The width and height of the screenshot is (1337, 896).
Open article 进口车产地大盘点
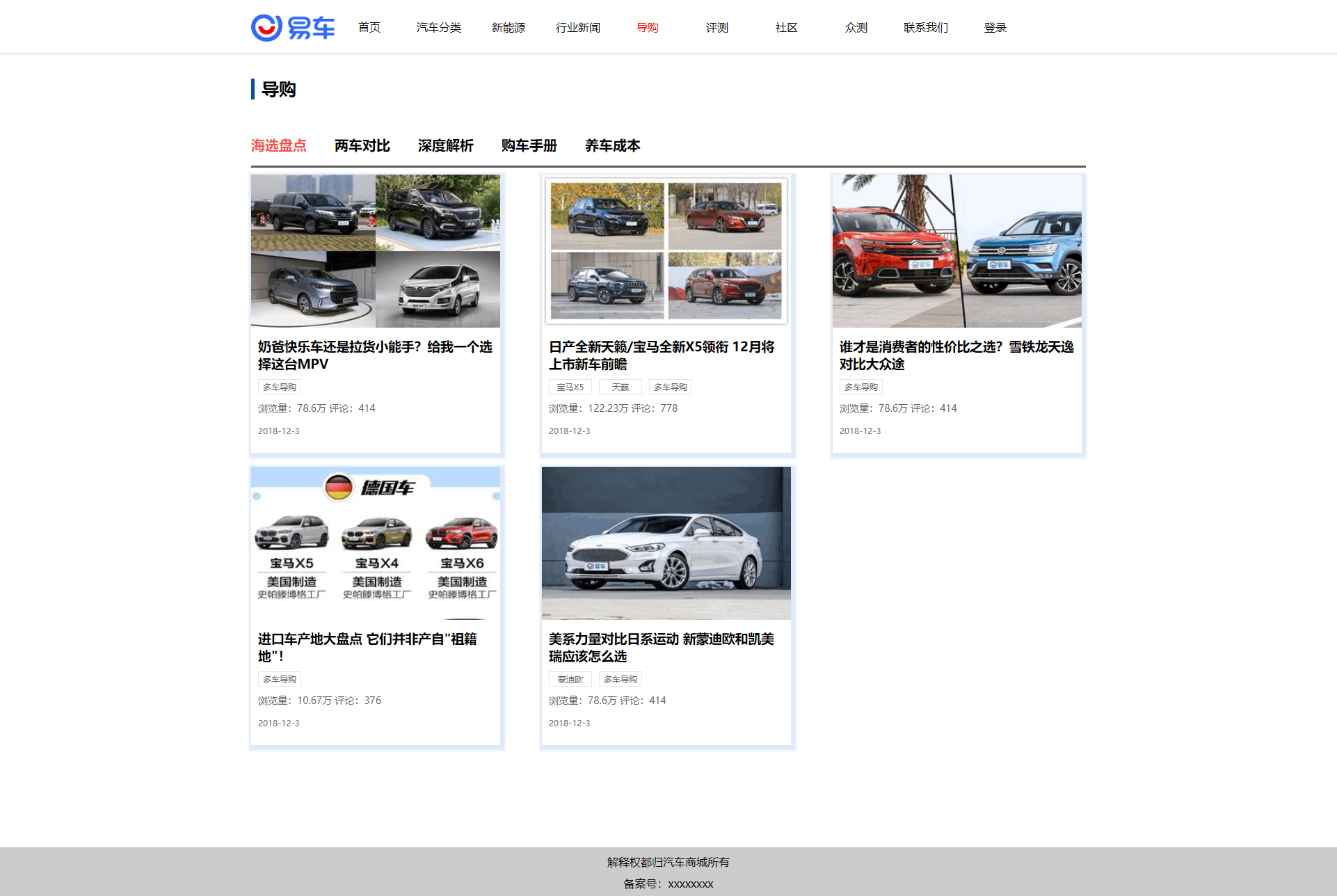(368, 648)
